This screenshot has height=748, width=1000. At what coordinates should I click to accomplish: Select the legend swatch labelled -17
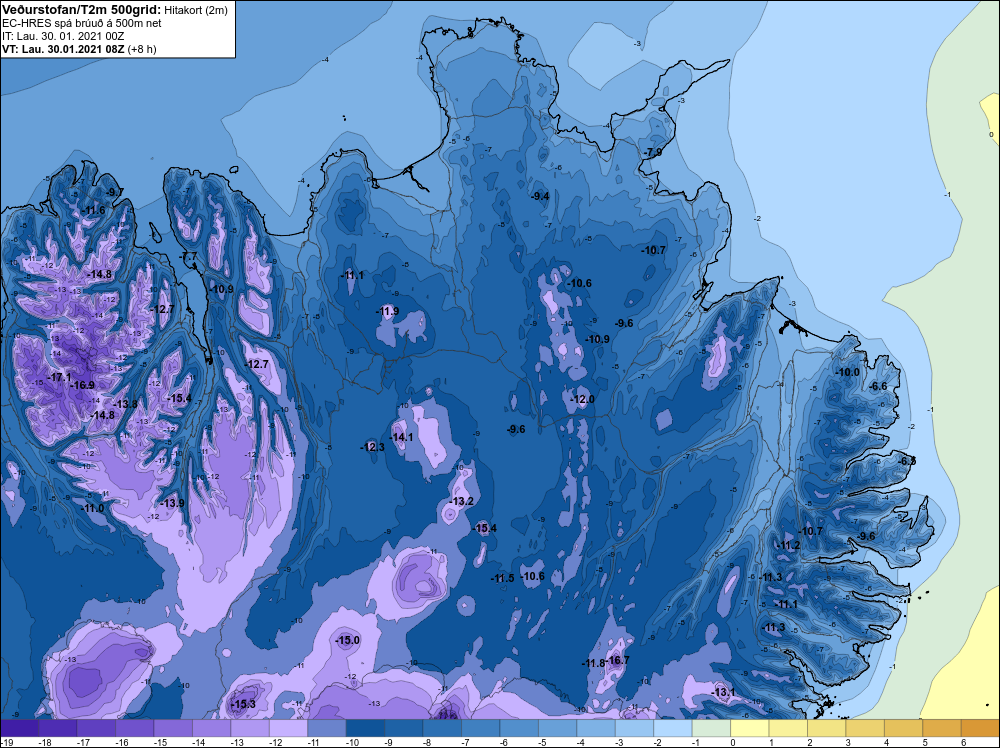[x=96, y=728]
